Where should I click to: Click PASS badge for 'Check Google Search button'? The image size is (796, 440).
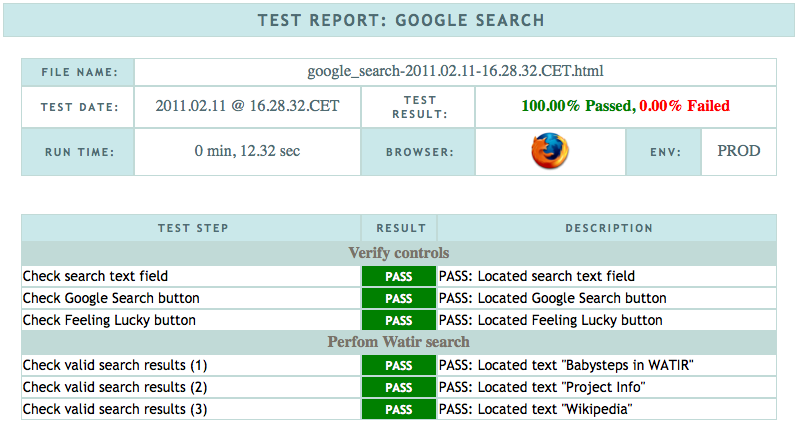[399, 298]
